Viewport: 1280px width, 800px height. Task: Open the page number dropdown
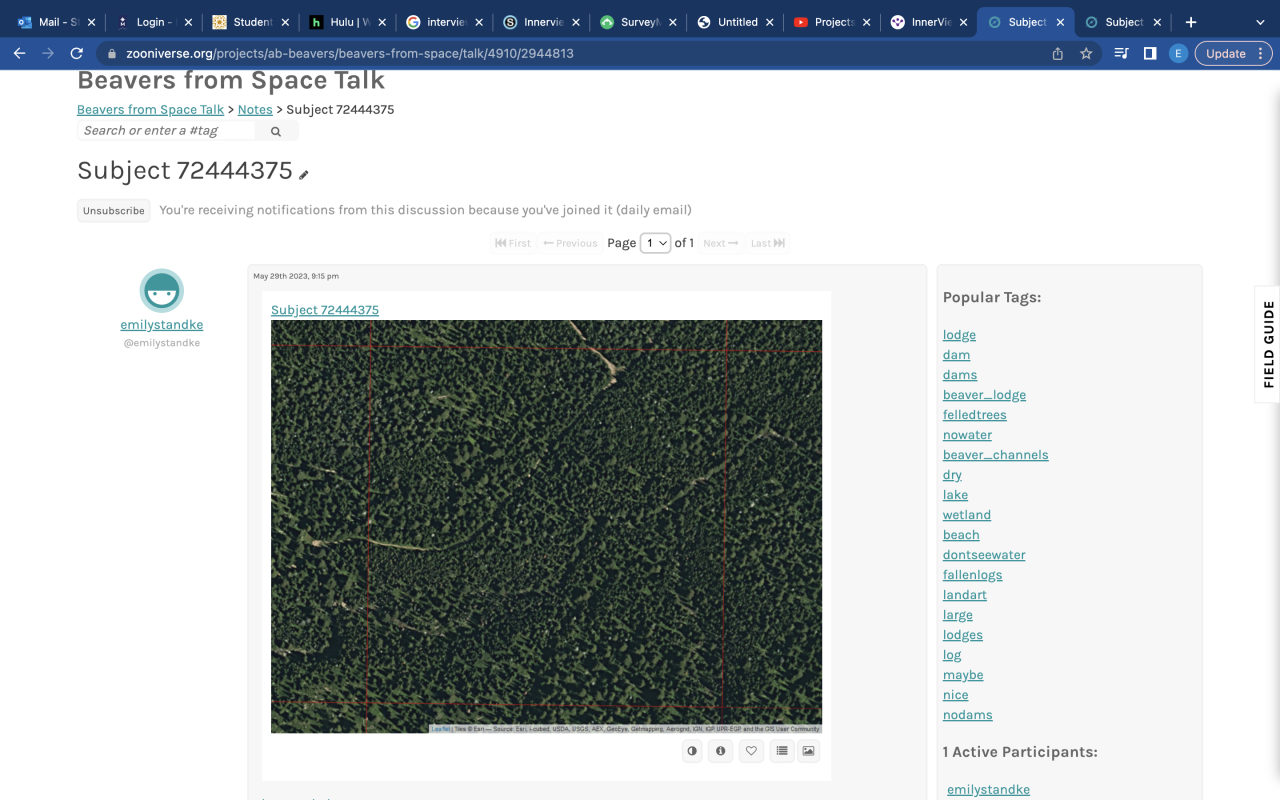pos(655,243)
